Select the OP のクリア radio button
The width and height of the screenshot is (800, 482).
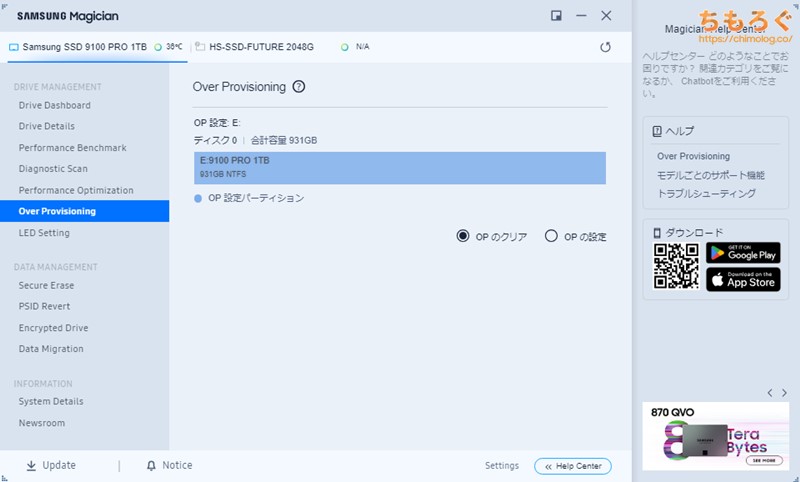463,236
